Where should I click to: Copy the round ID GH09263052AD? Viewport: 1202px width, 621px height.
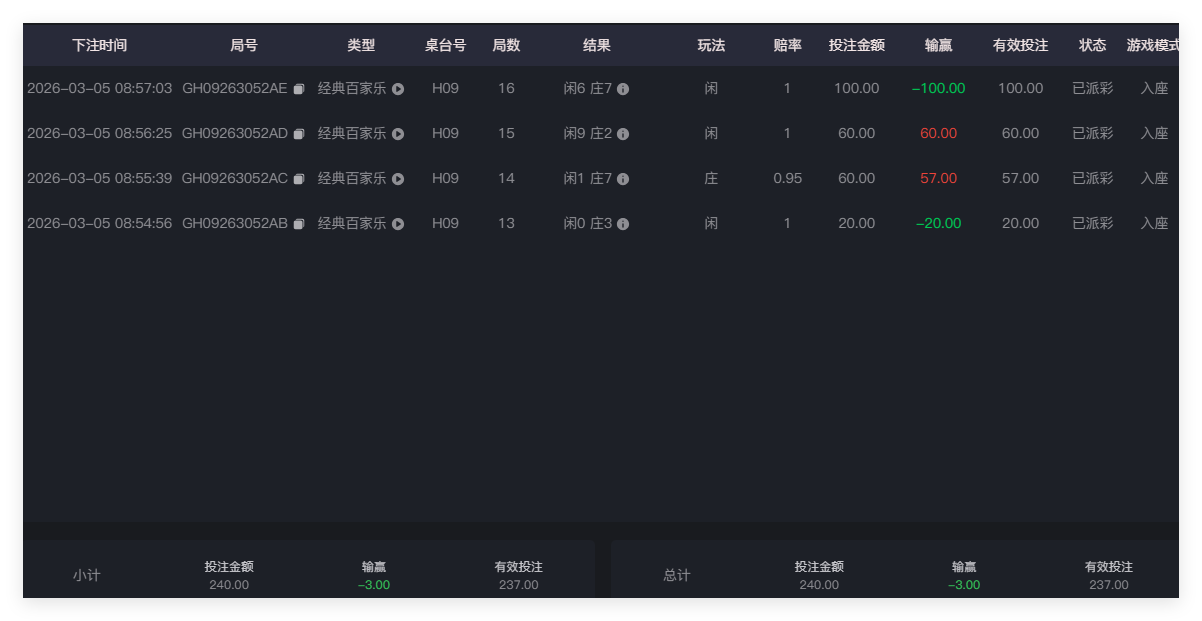pos(298,133)
